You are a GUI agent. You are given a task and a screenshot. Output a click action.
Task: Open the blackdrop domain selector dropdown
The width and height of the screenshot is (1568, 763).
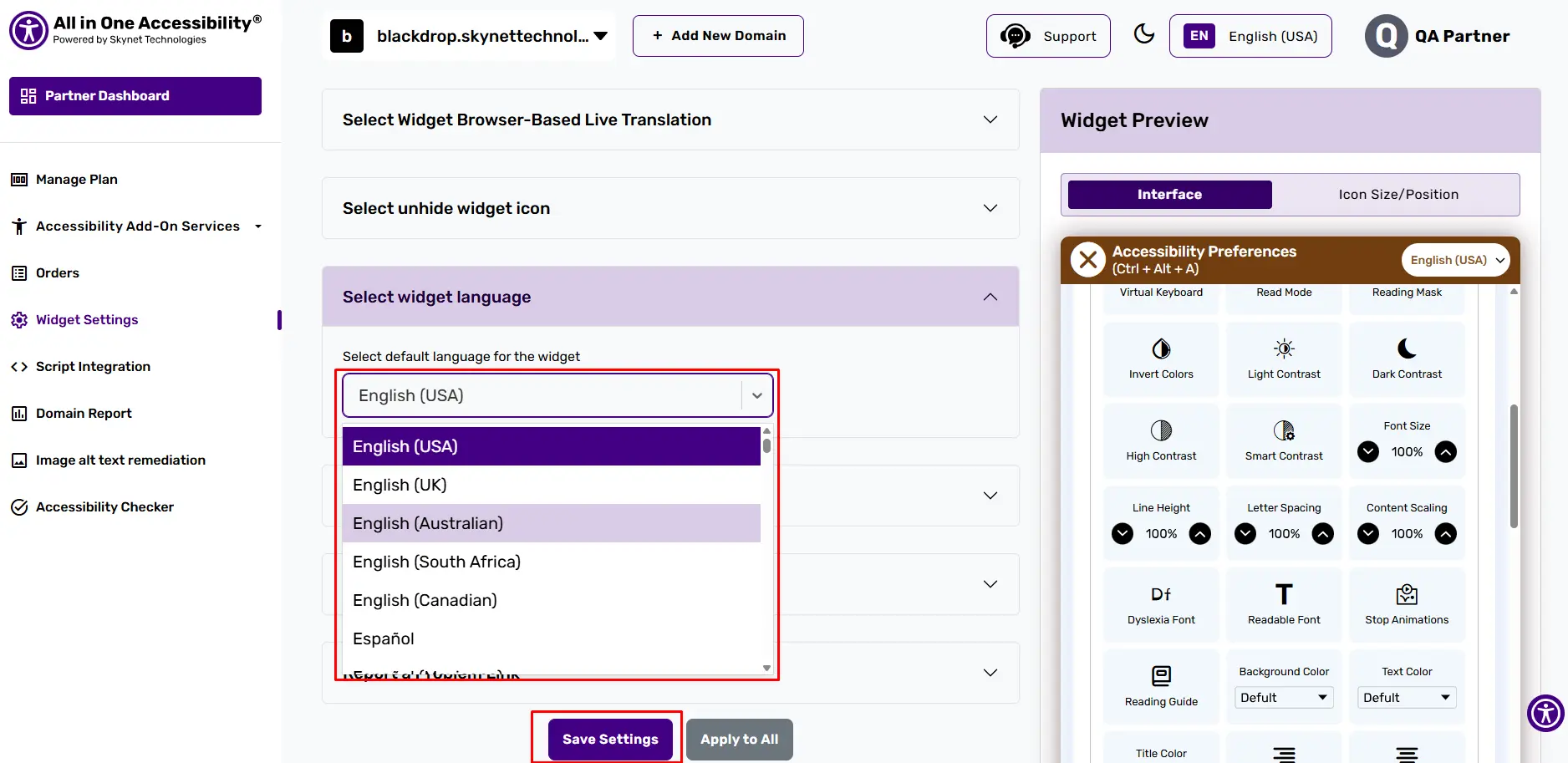coord(469,36)
